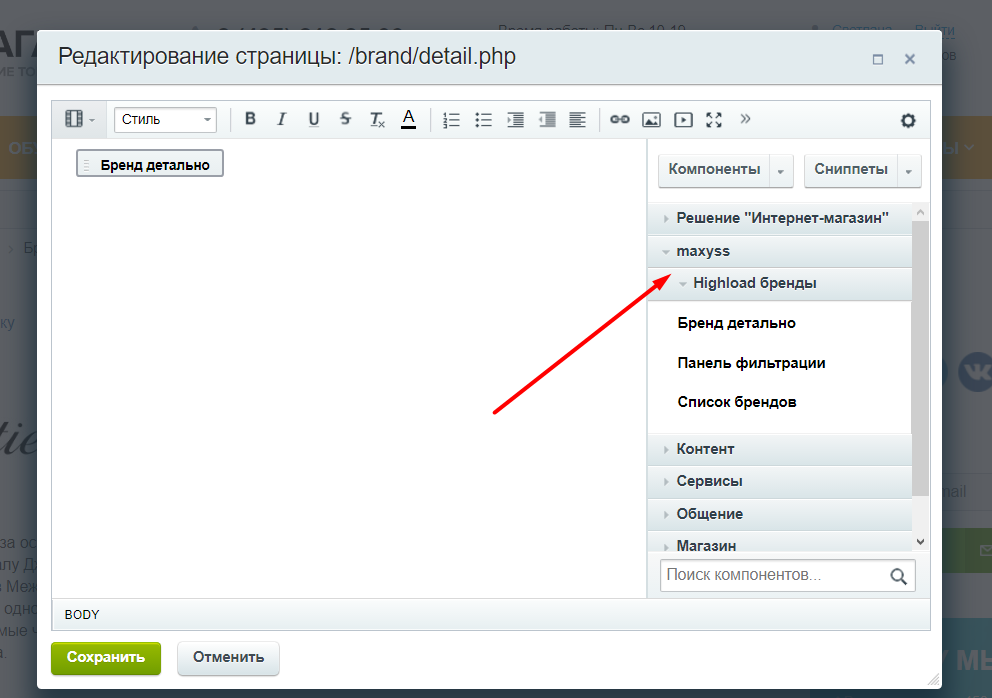Expand the Сервисы section
The height and width of the screenshot is (698, 992).
pyautogui.click(x=779, y=482)
